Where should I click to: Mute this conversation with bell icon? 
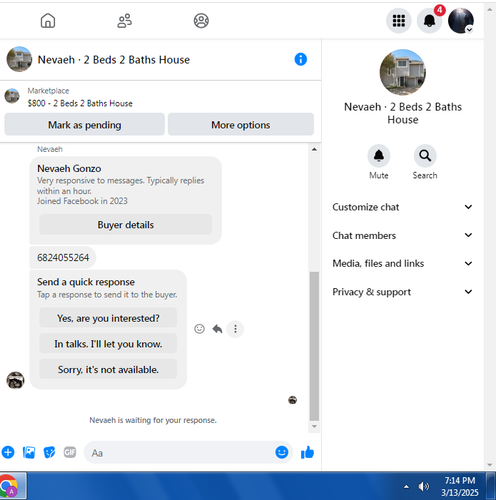pos(379,156)
